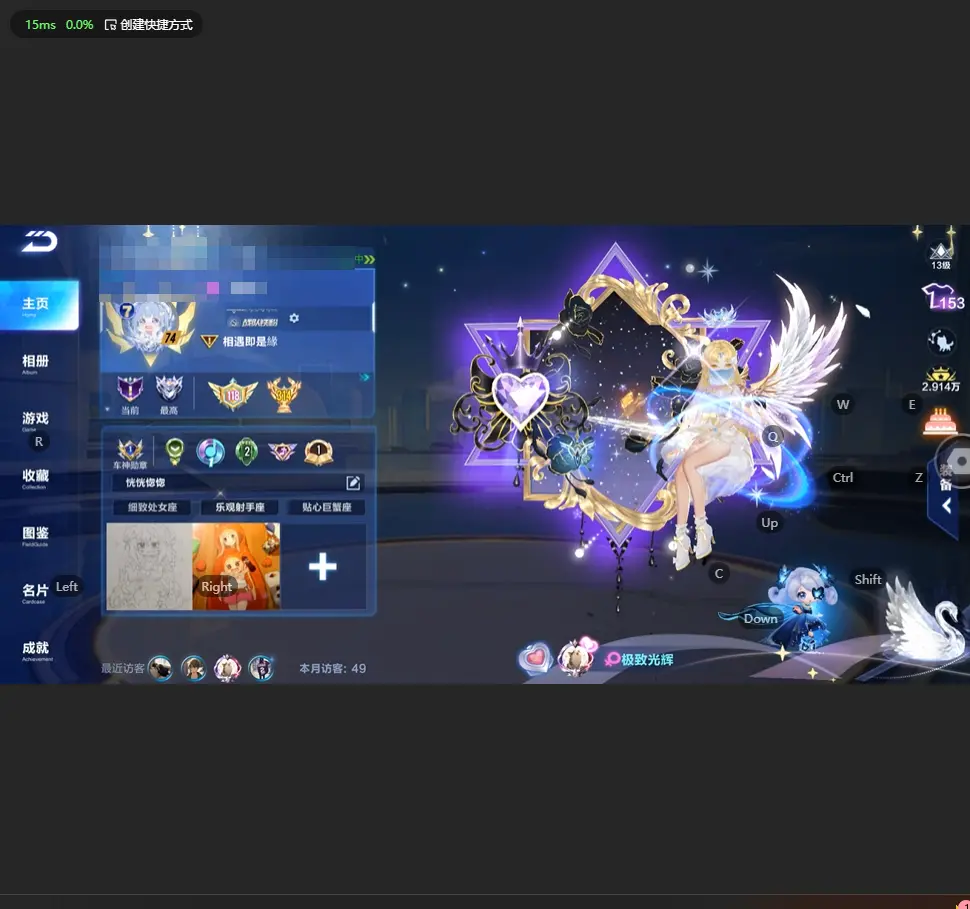Click the 当前 current rank badge

click(130, 395)
